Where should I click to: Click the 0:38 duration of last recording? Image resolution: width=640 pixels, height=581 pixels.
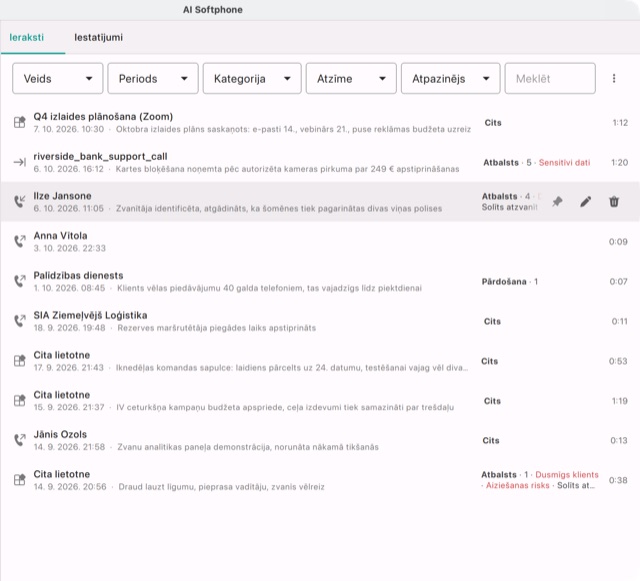click(618, 480)
